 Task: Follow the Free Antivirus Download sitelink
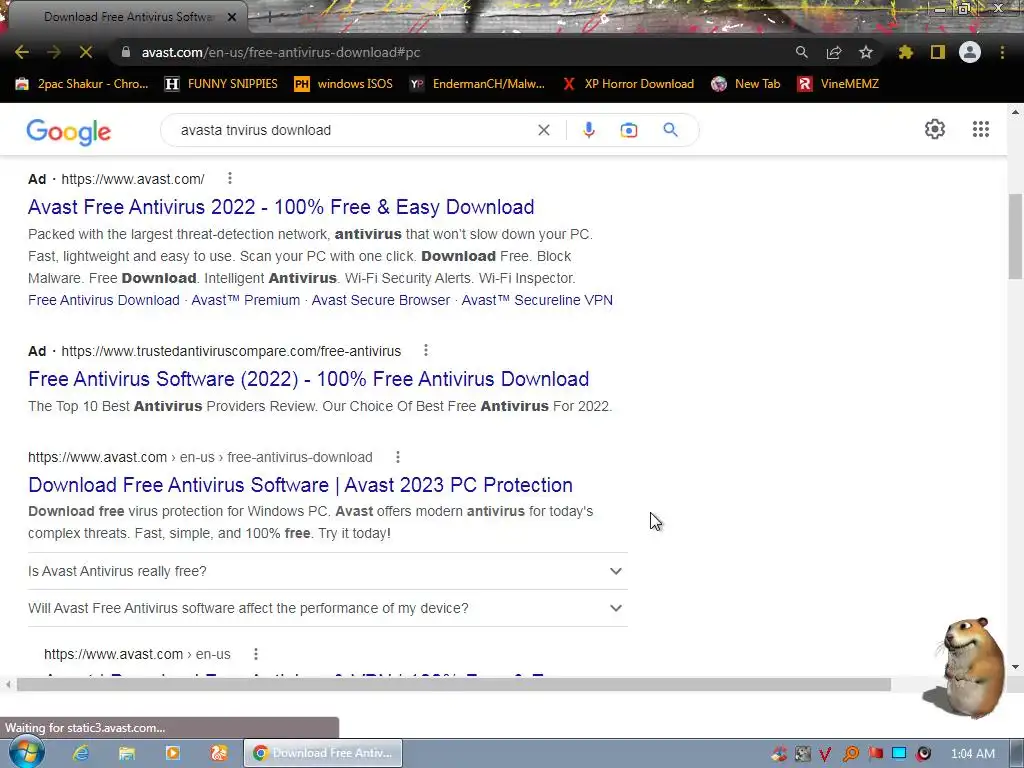(104, 300)
